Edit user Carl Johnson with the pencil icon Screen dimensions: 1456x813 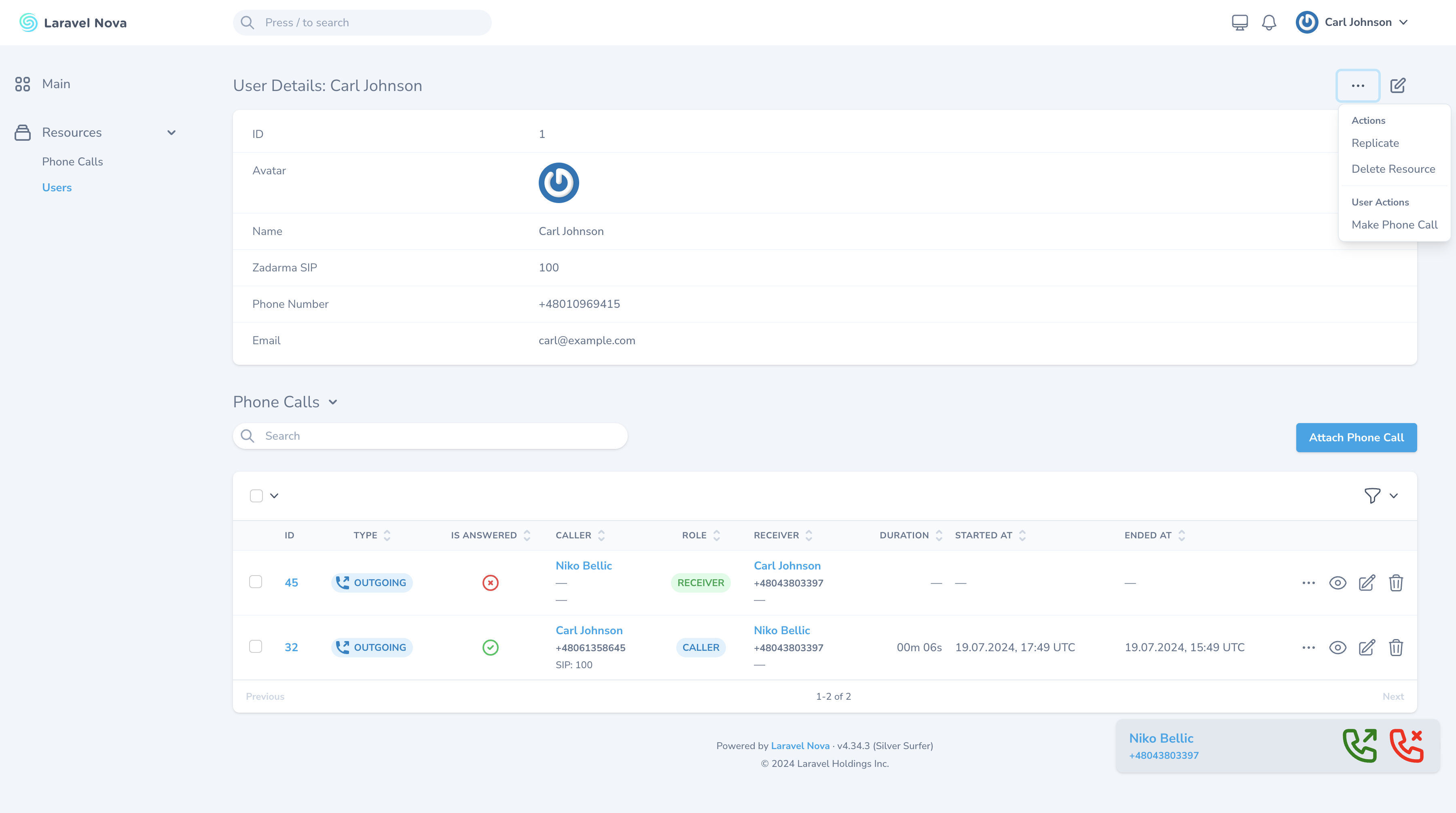click(1398, 86)
